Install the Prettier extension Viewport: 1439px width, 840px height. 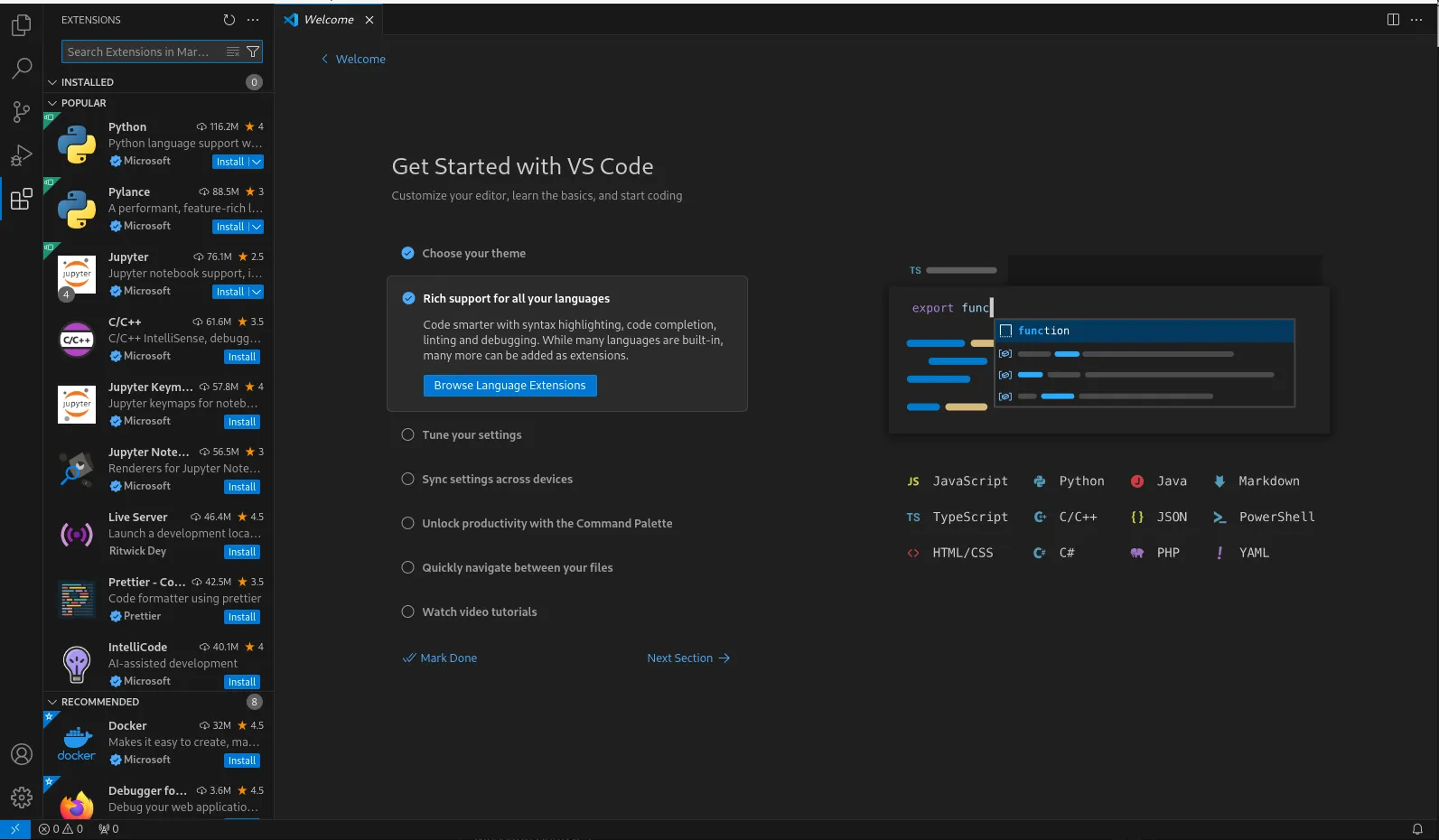click(x=242, y=618)
